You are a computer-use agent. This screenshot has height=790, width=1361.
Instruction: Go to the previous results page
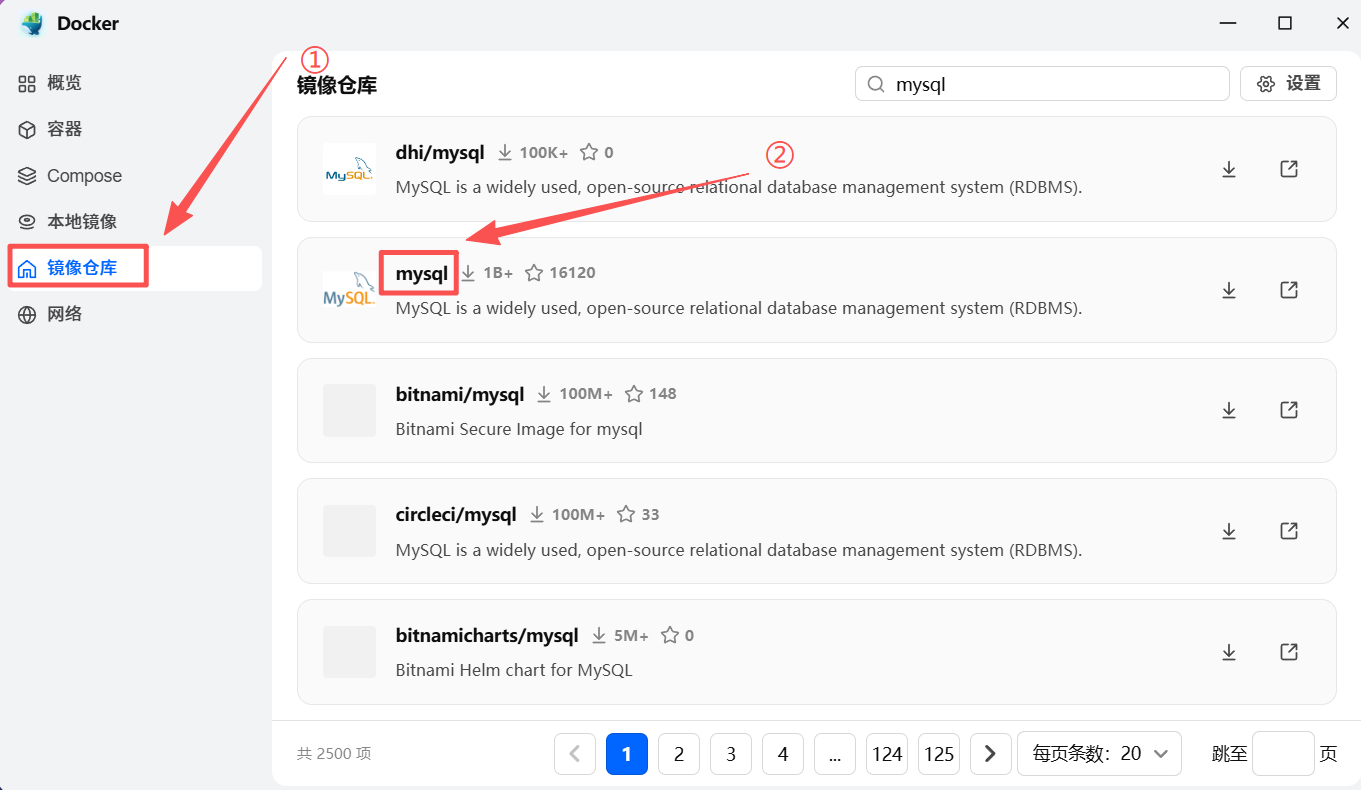pos(575,754)
